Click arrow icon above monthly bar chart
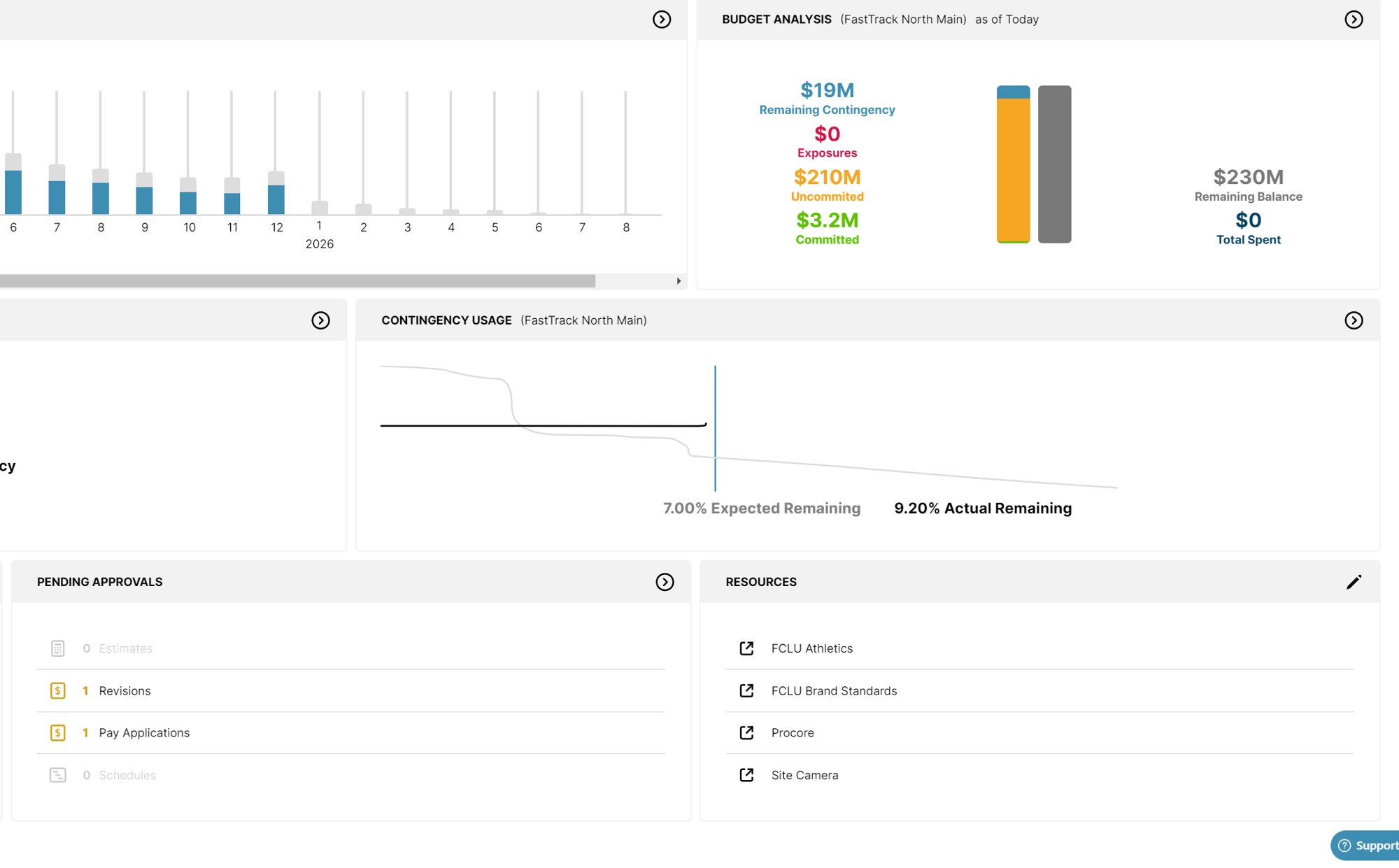This screenshot has width=1399, height=868. point(662,20)
